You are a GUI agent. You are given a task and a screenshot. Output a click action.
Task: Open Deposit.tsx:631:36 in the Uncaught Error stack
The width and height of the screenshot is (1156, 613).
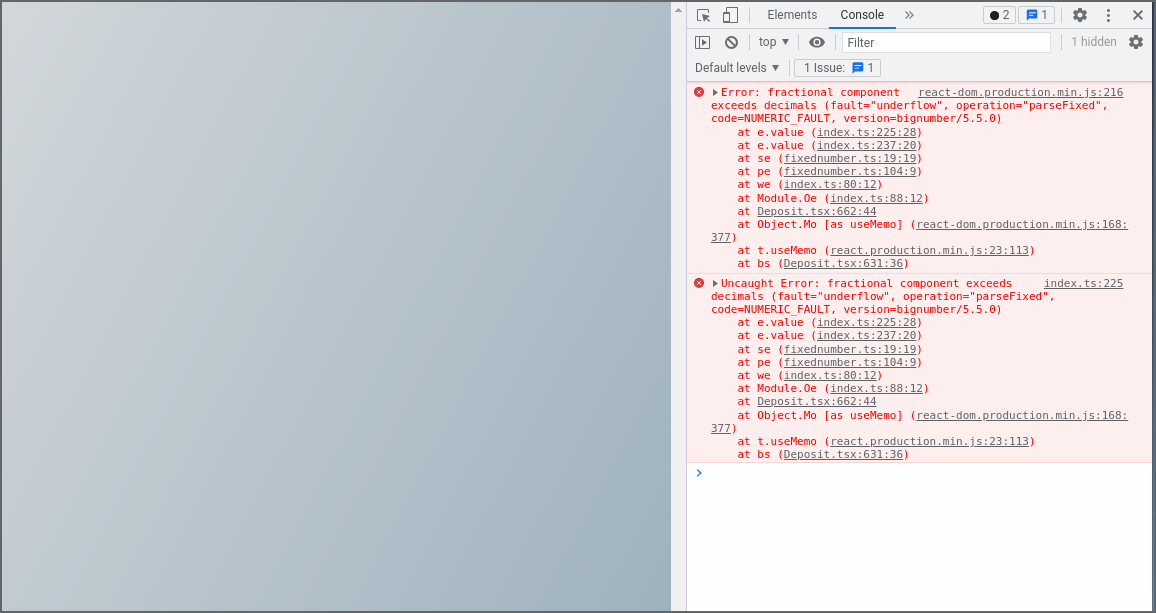(x=843, y=454)
